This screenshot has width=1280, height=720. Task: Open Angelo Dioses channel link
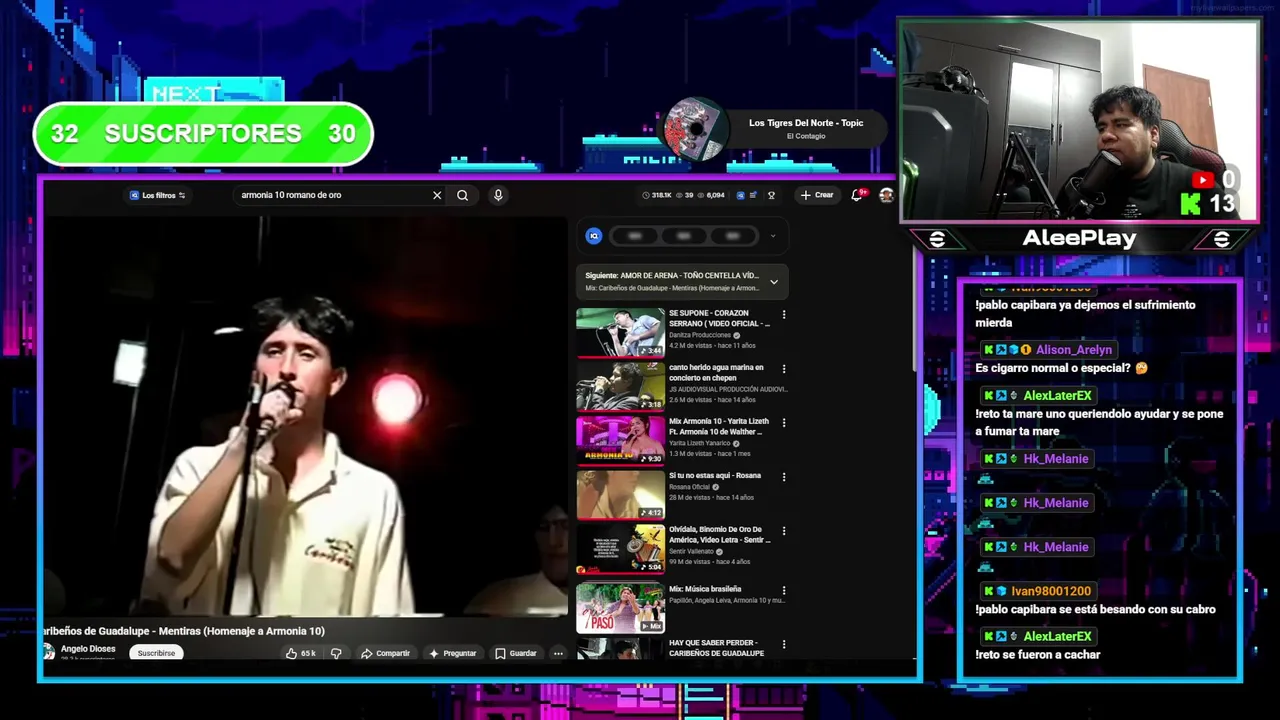tap(88, 649)
